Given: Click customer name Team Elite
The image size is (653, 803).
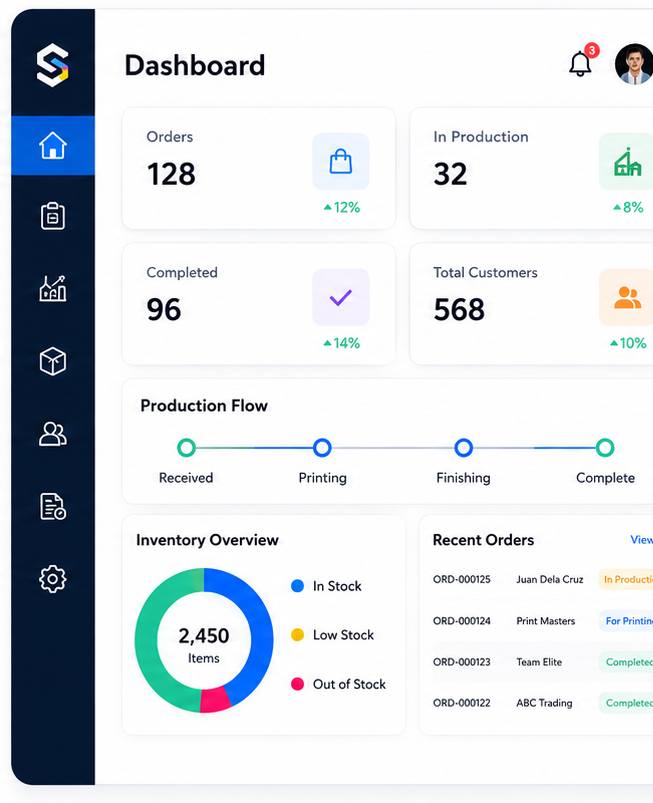Looking at the screenshot, I should (x=539, y=662).
